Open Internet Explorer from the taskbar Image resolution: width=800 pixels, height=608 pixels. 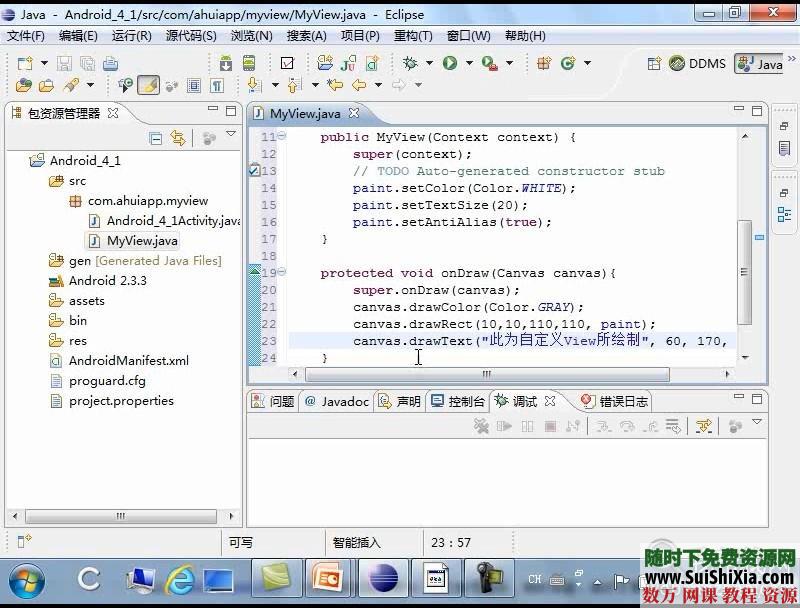click(181, 579)
